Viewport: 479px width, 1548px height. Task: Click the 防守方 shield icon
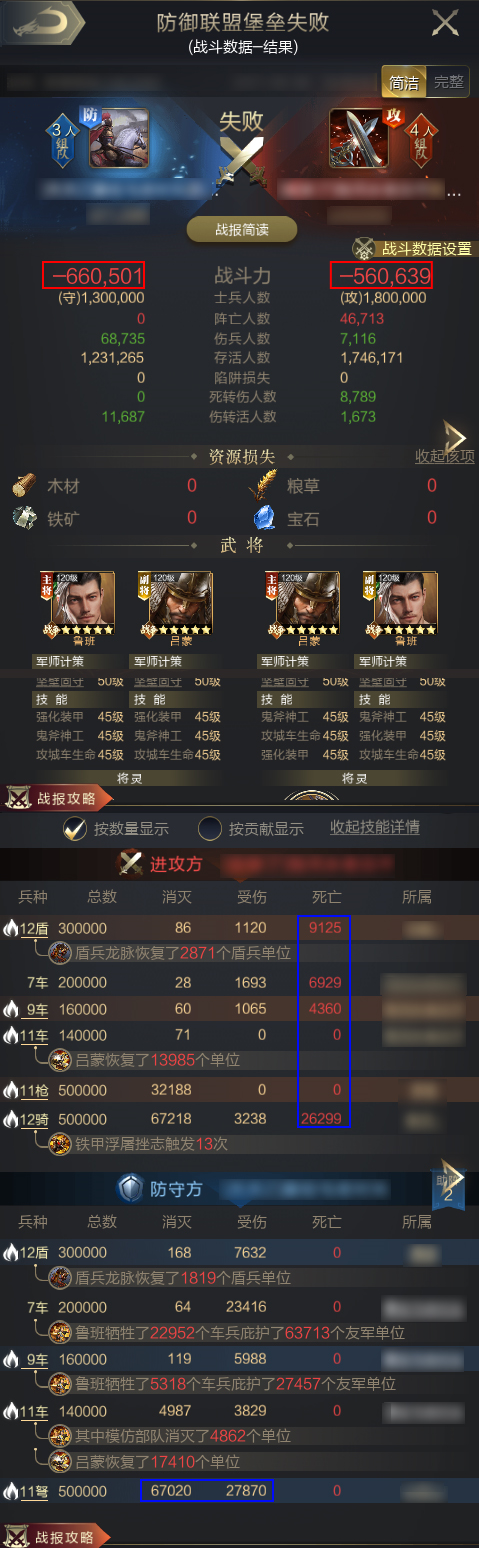[131, 1188]
